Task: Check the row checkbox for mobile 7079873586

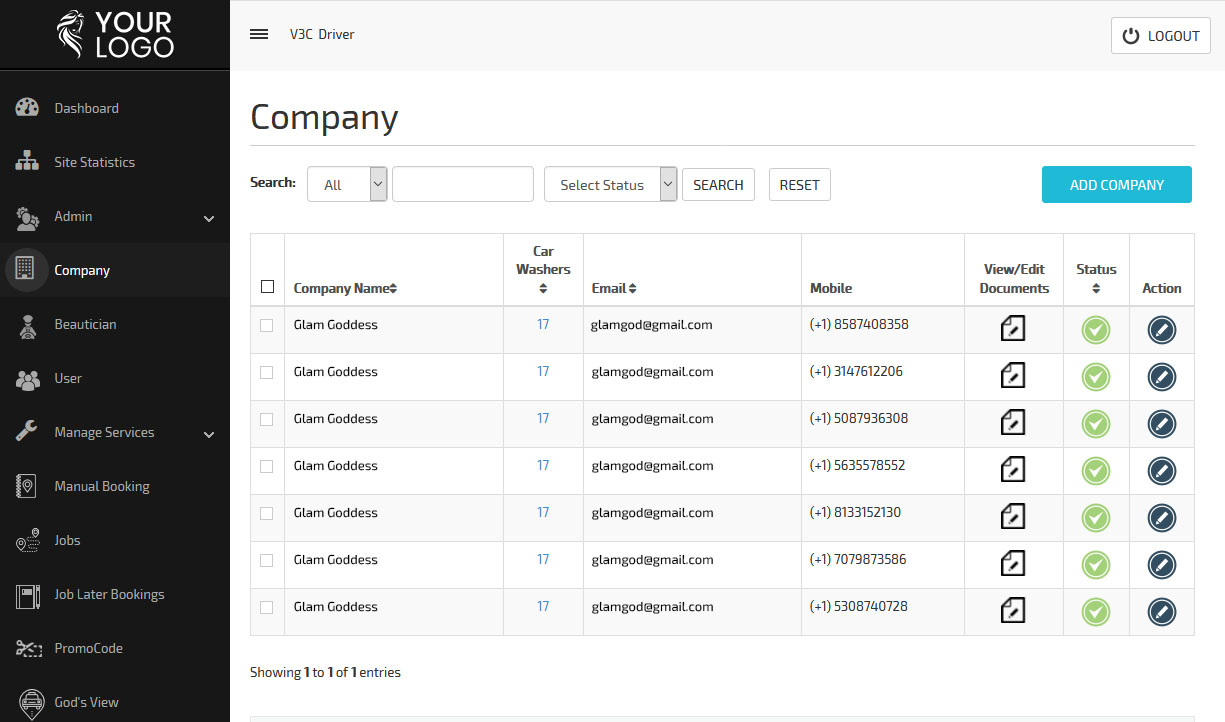Action: (x=266, y=560)
